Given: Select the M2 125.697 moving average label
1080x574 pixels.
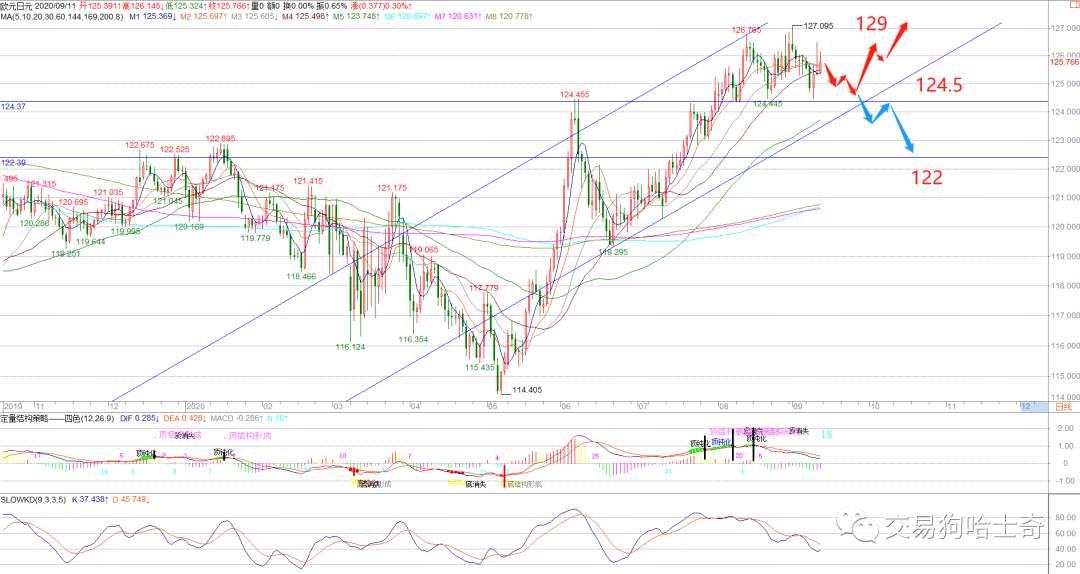Looking at the screenshot, I should point(203,16).
